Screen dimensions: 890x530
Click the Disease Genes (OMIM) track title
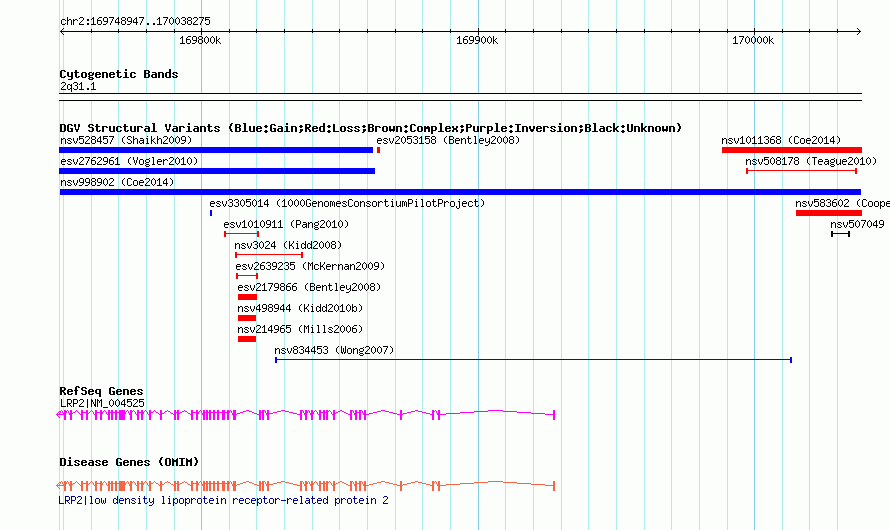[x=129, y=462]
